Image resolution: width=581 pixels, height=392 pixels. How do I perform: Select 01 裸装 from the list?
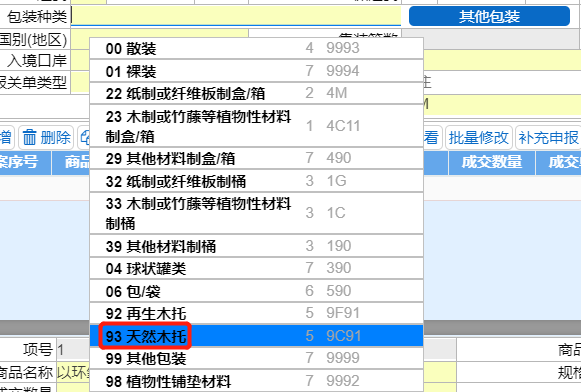click(256, 71)
